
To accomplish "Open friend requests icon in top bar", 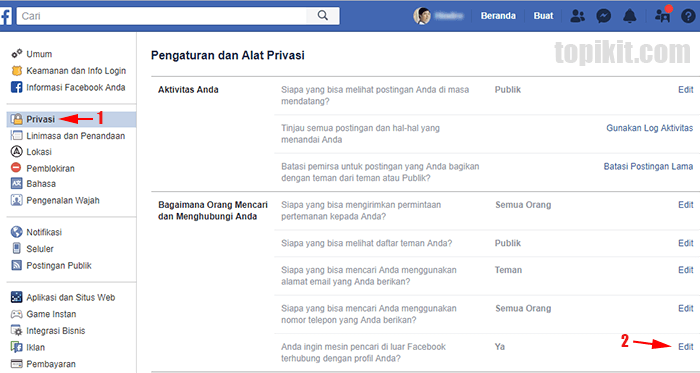I will point(578,16).
